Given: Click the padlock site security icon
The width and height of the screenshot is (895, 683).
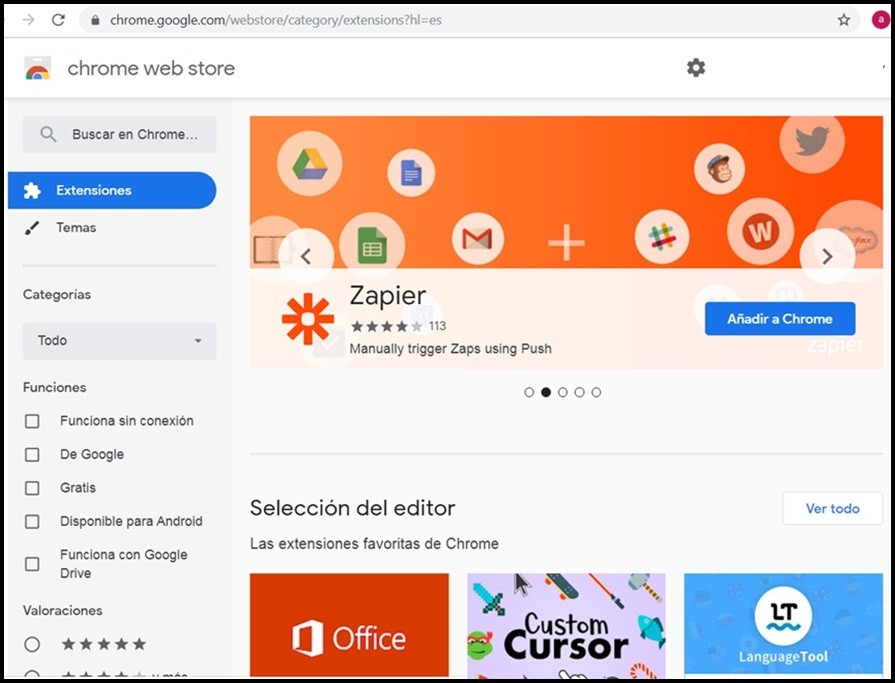Looking at the screenshot, I should 95,20.
